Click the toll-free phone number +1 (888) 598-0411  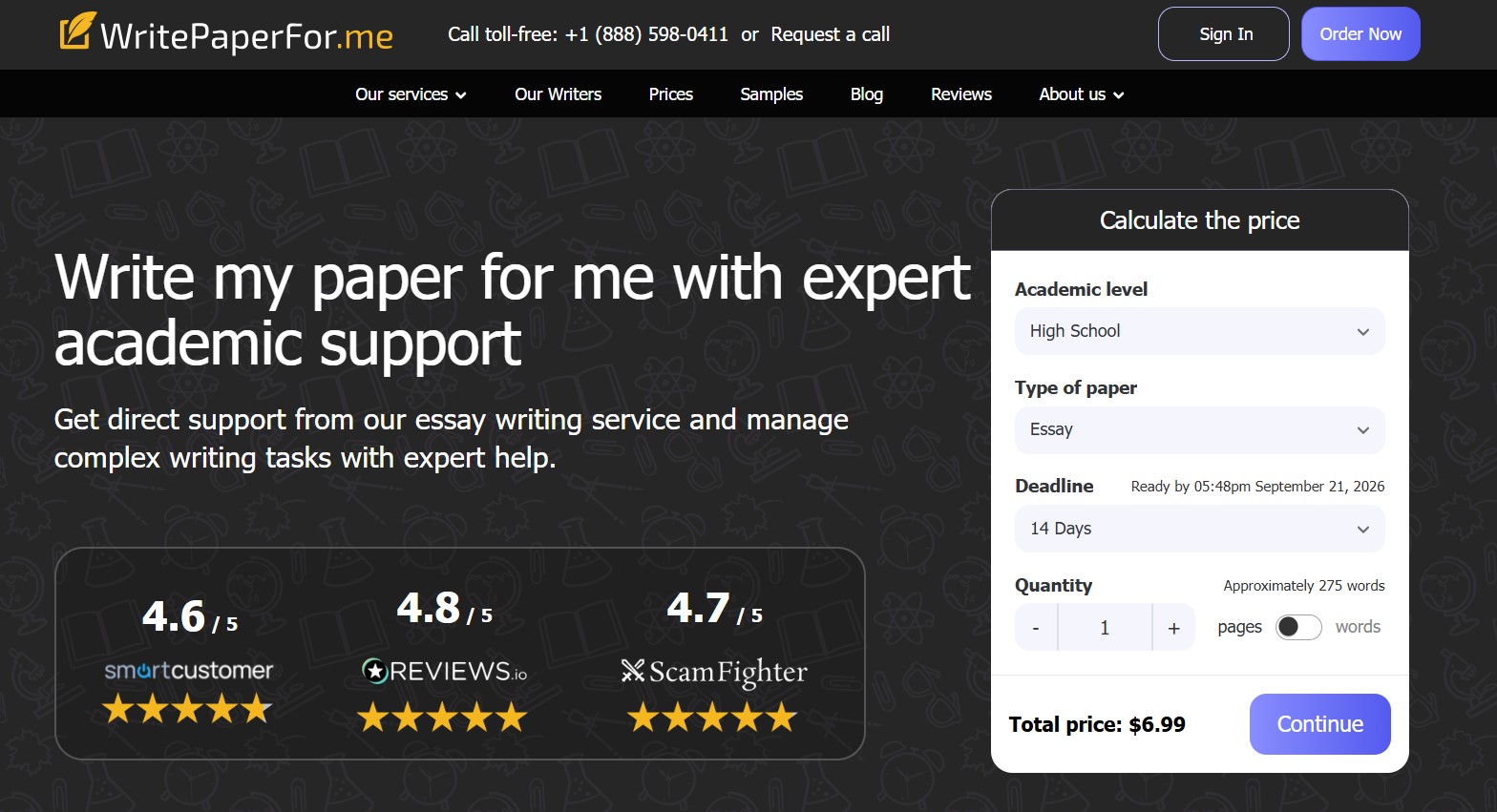tap(646, 34)
